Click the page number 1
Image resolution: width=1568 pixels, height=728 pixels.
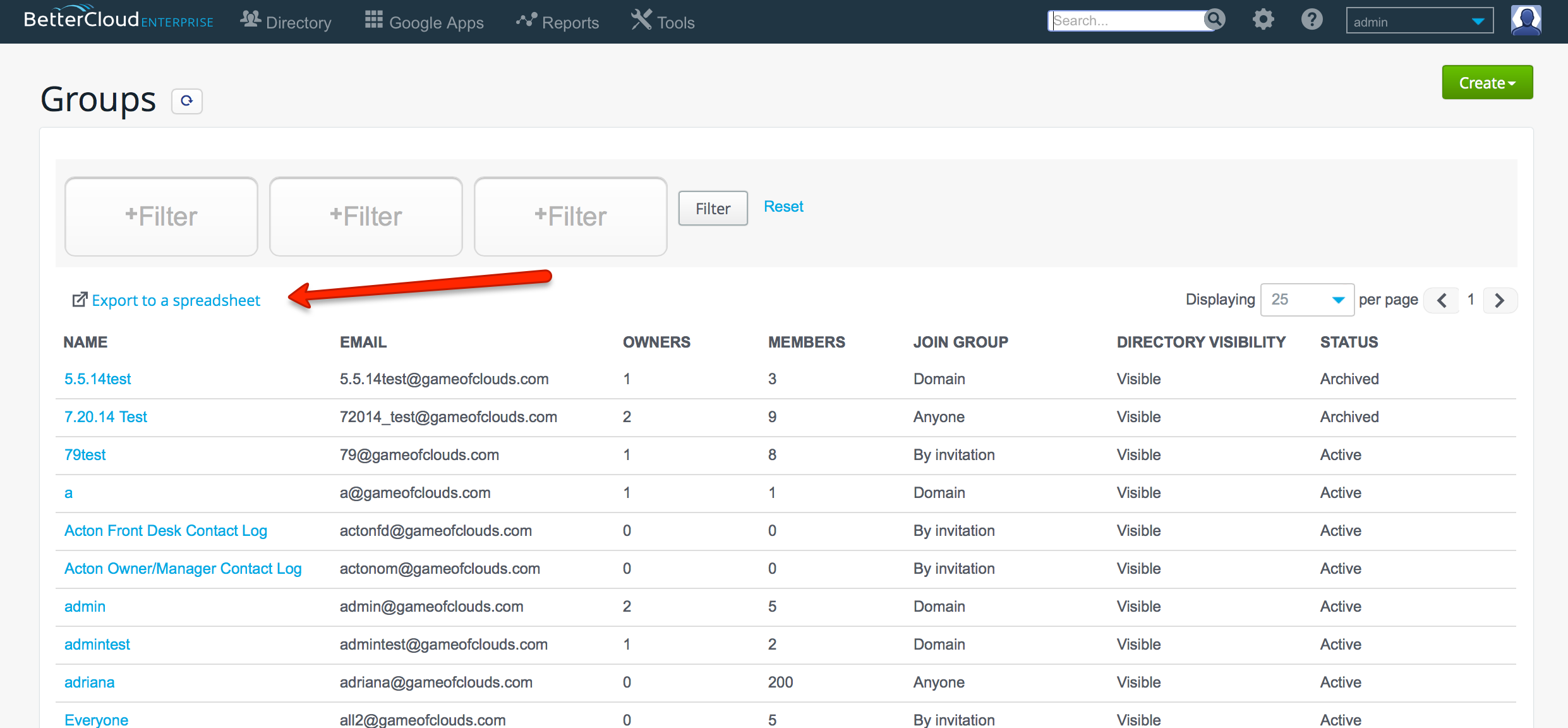tap(1471, 300)
